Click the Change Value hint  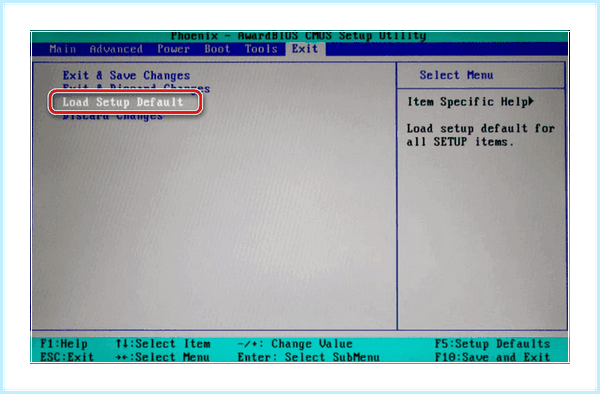pos(295,344)
